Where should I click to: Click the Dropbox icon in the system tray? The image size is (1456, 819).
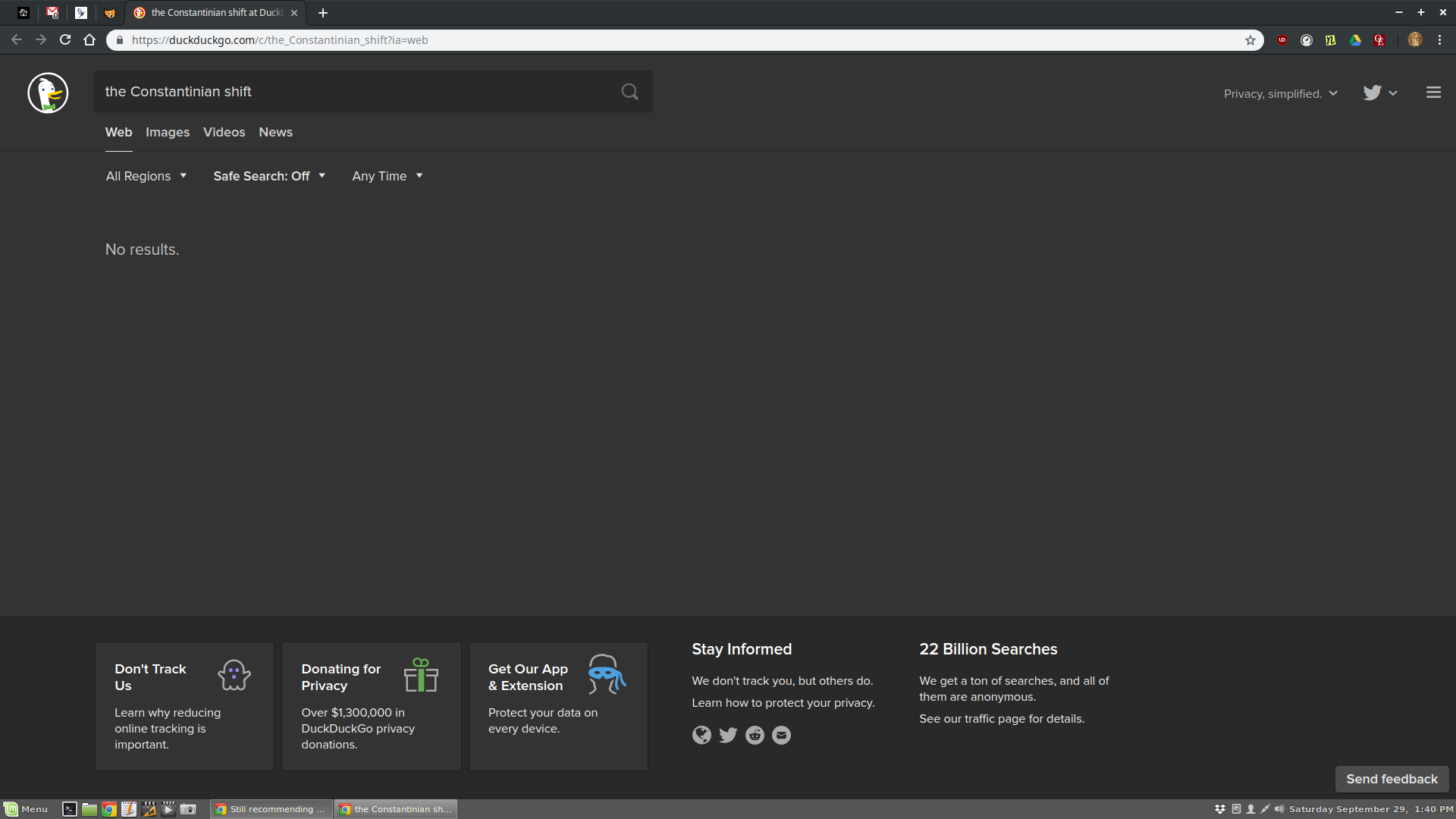[x=1219, y=809]
